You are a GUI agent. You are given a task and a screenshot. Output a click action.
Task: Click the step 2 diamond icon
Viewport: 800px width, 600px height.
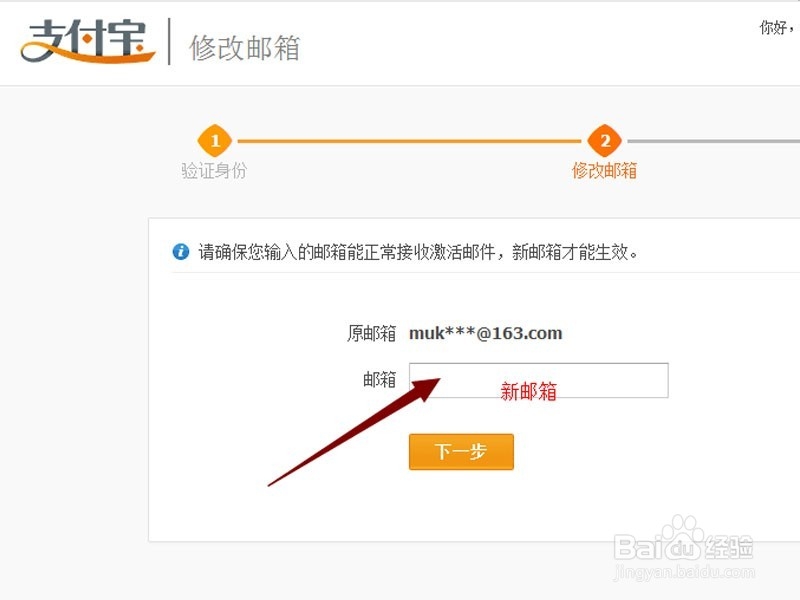click(x=605, y=140)
